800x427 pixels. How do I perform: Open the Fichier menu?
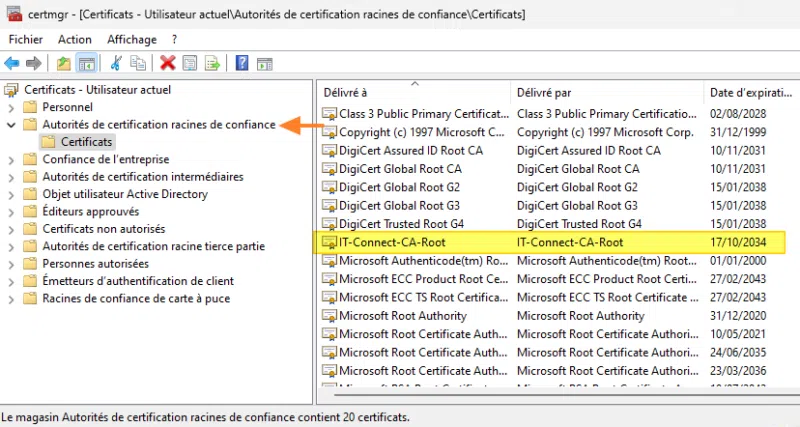click(26, 39)
